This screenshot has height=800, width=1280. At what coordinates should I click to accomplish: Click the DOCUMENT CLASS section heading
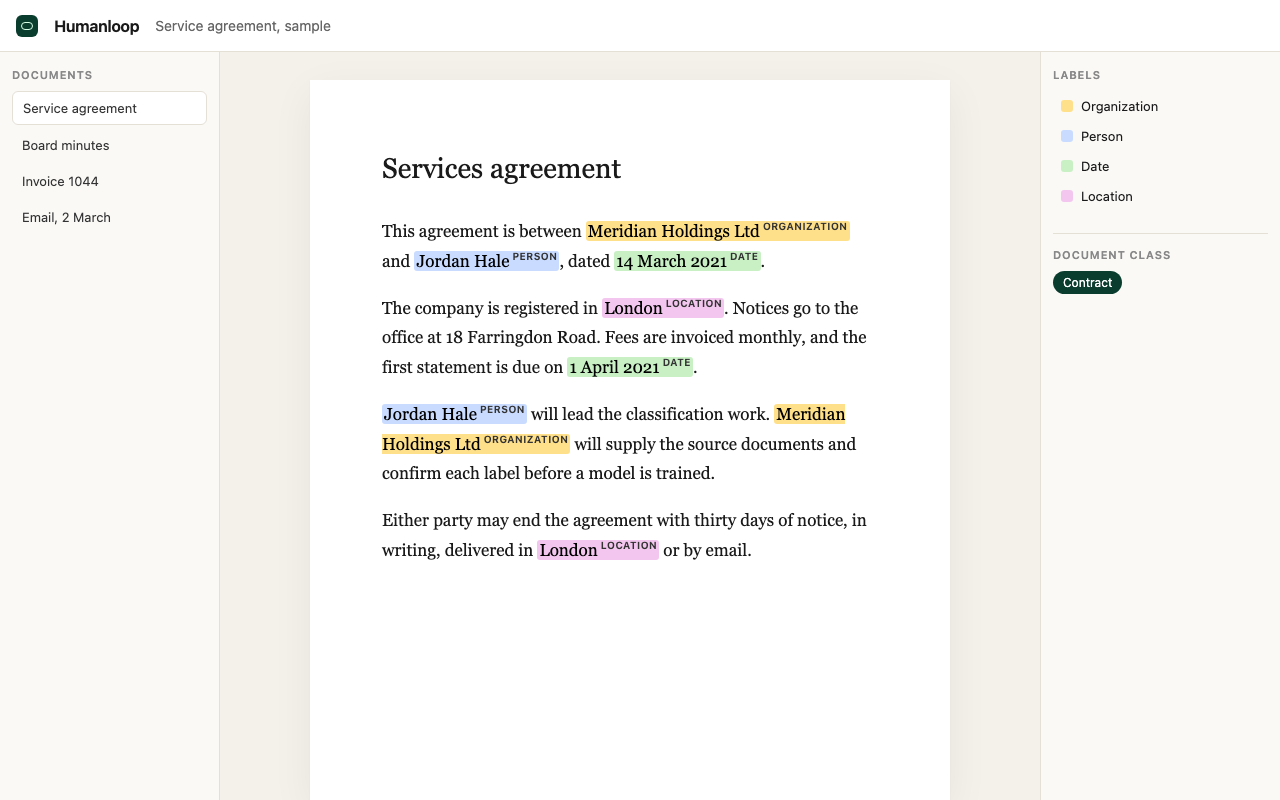tap(1111, 255)
